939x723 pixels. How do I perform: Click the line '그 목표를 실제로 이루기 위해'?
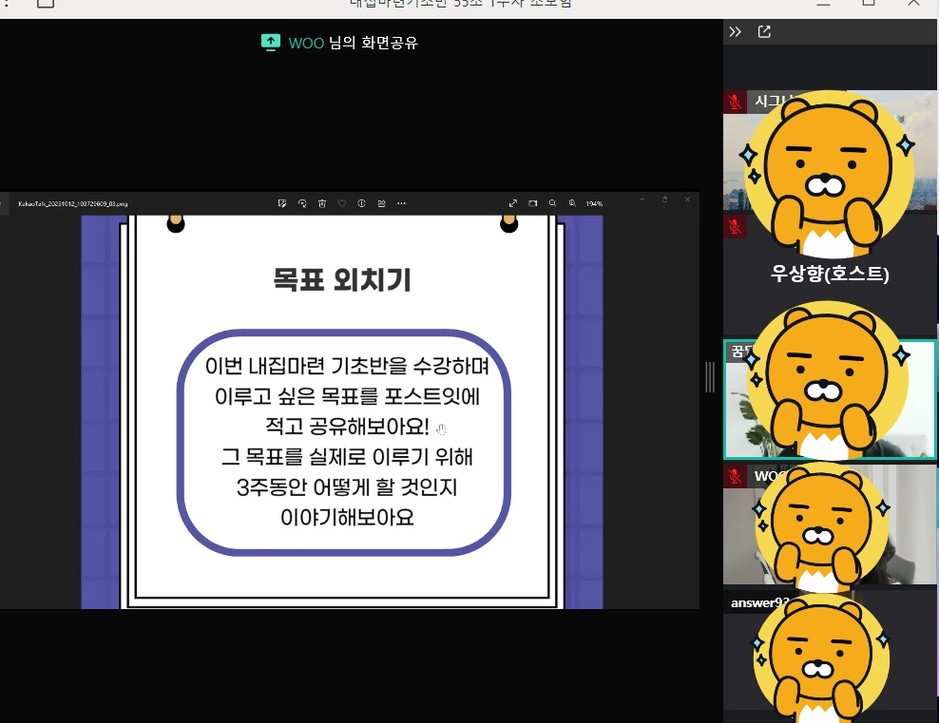347,456
